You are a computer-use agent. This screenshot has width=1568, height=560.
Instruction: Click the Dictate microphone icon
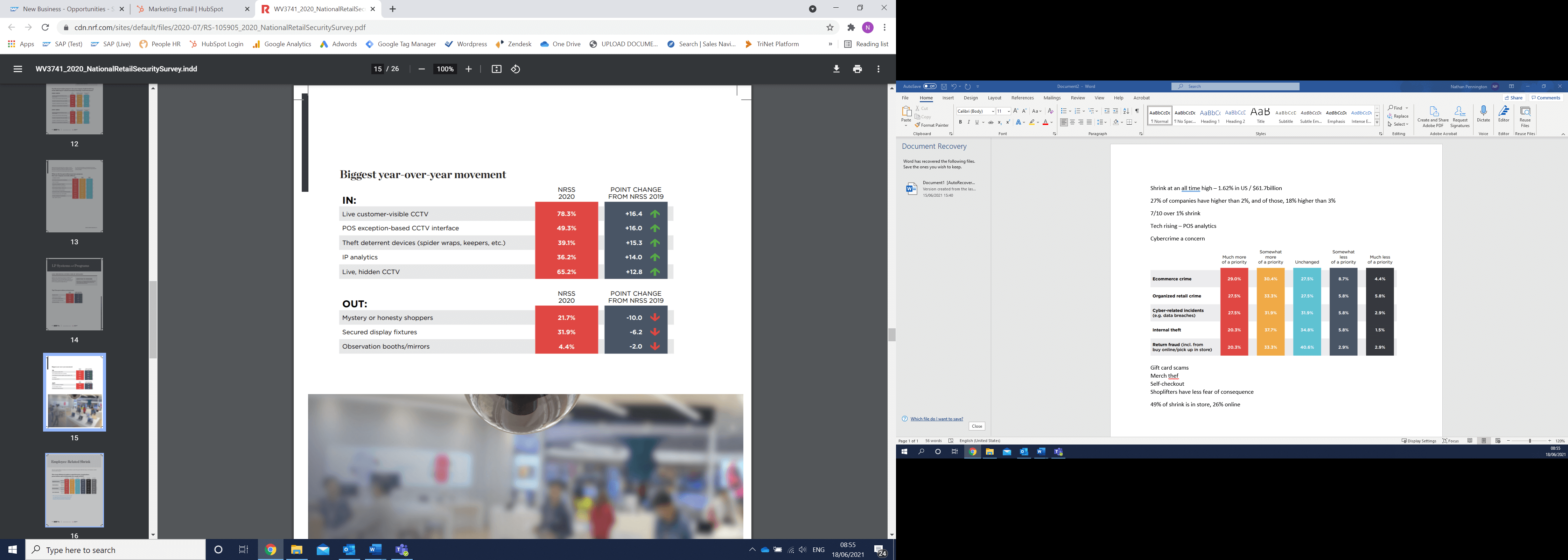tap(1483, 111)
